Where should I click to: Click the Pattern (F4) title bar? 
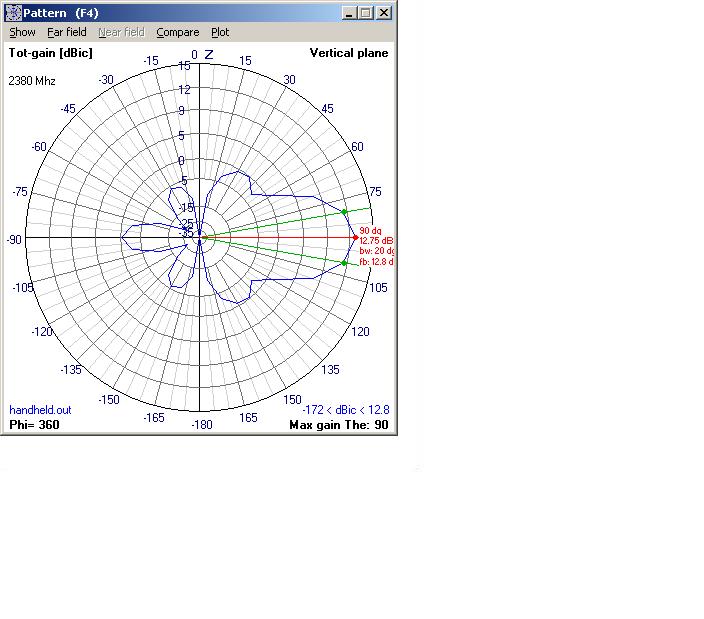click(x=200, y=13)
